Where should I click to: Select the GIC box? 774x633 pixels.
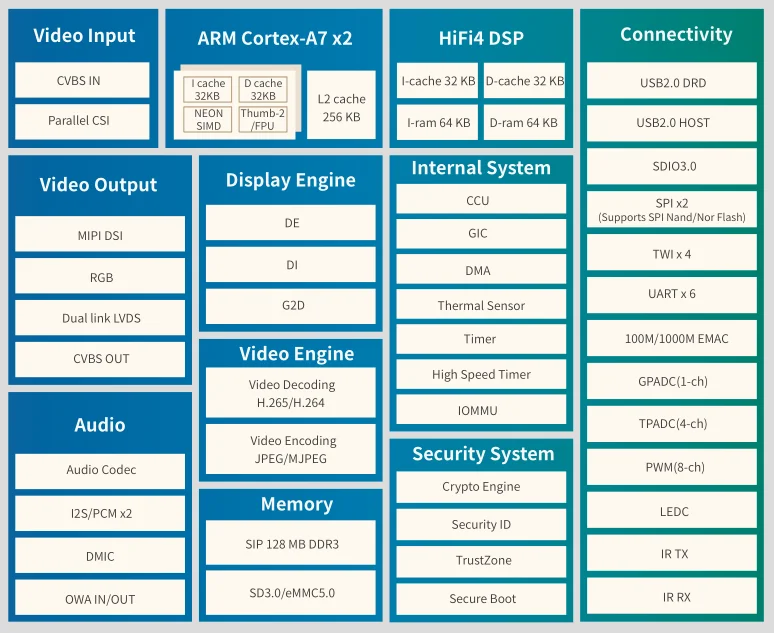(x=481, y=234)
